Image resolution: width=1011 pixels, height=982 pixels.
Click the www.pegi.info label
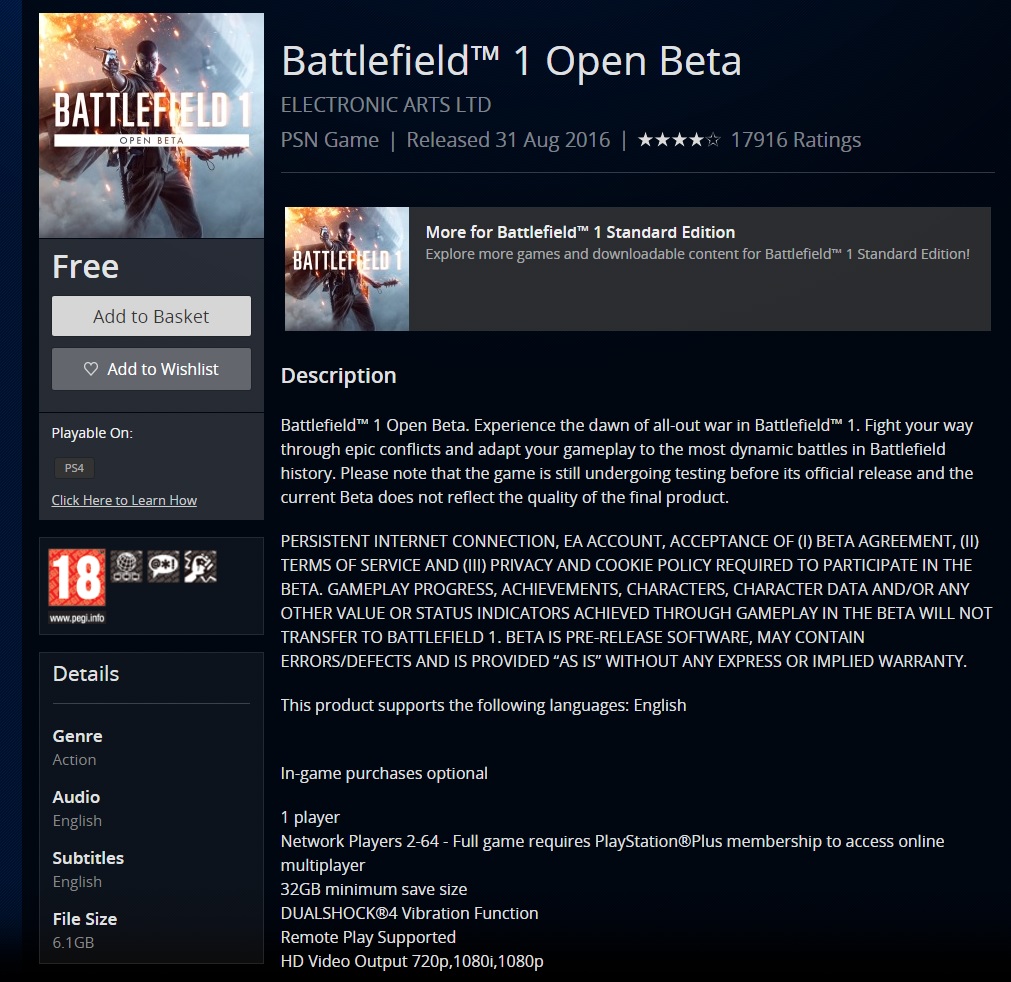tap(77, 618)
